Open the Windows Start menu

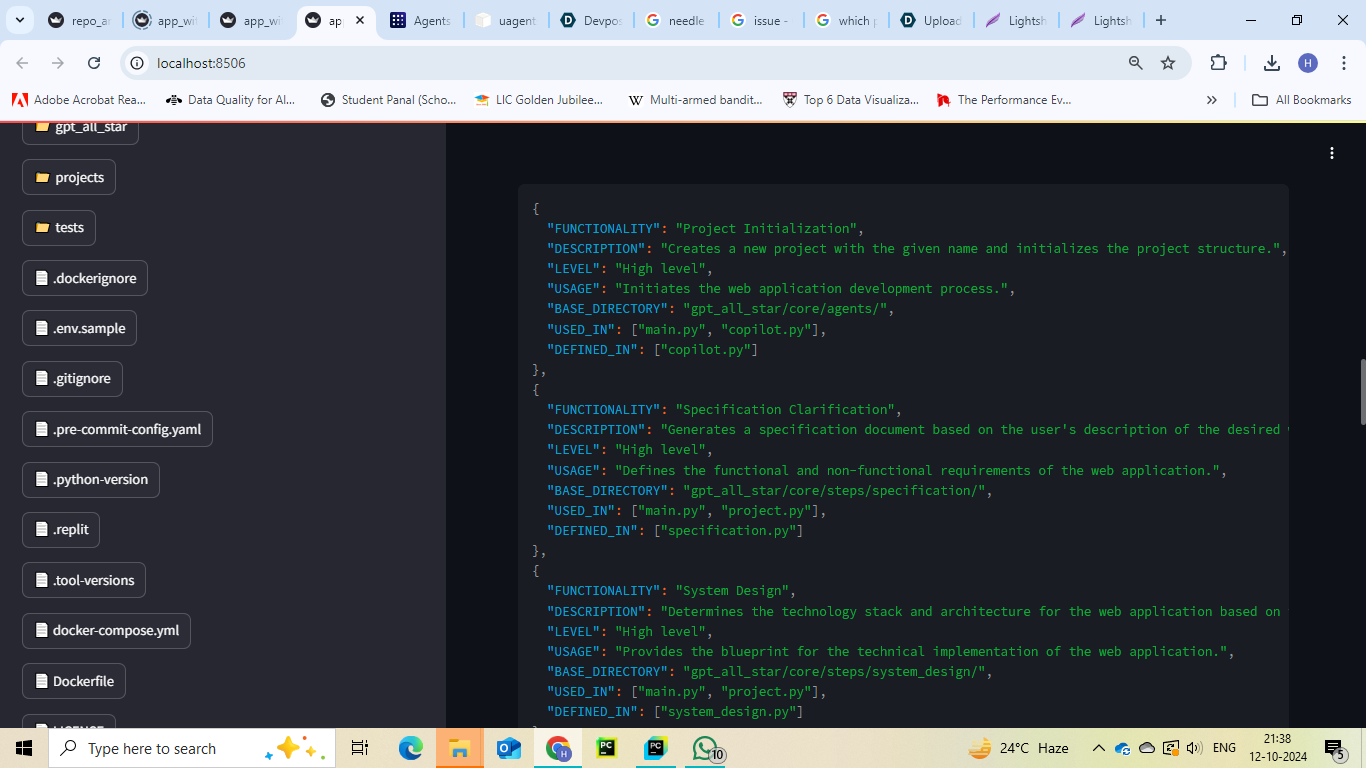click(x=23, y=748)
